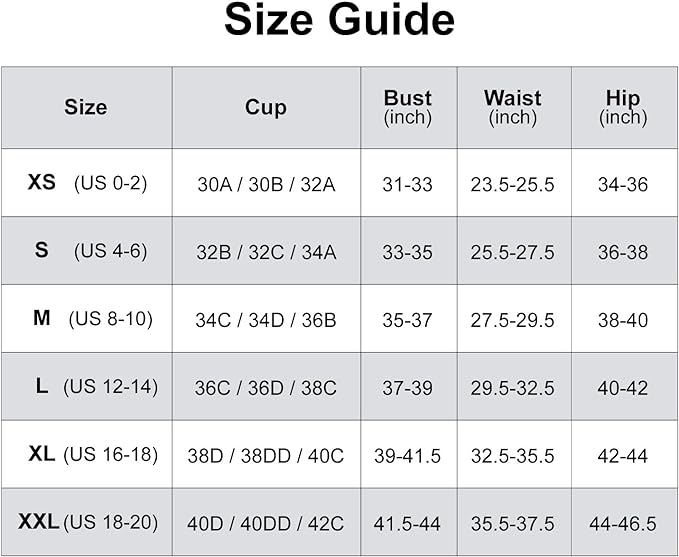Select the XL (US 16-18) size cell

pos(87,454)
